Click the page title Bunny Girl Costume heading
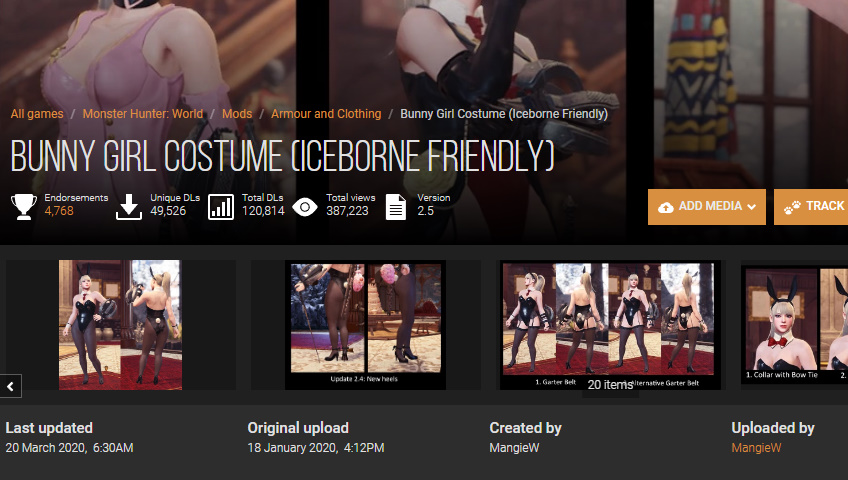 pyautogui.click(x=283, y=156)
